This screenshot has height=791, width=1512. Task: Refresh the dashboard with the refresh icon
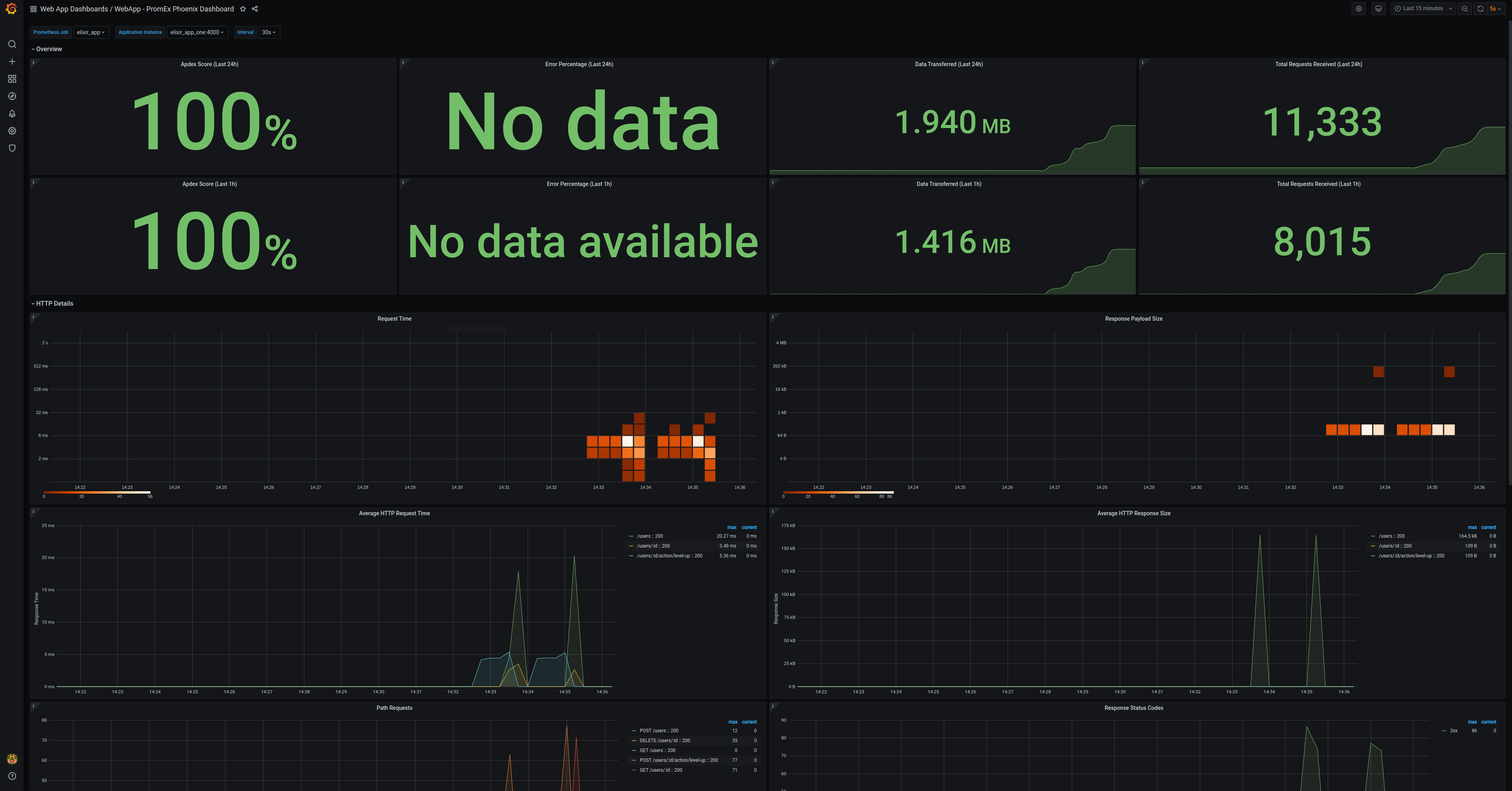[1479, 8]
